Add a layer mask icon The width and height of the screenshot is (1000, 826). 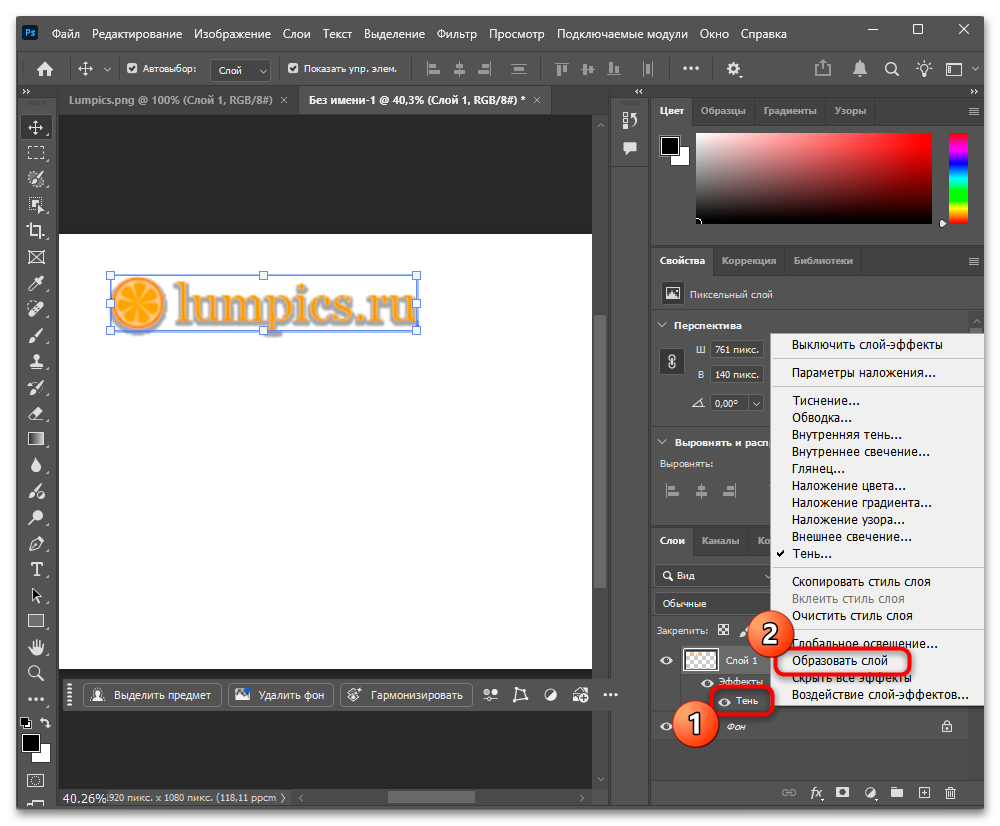coord(842,792)
